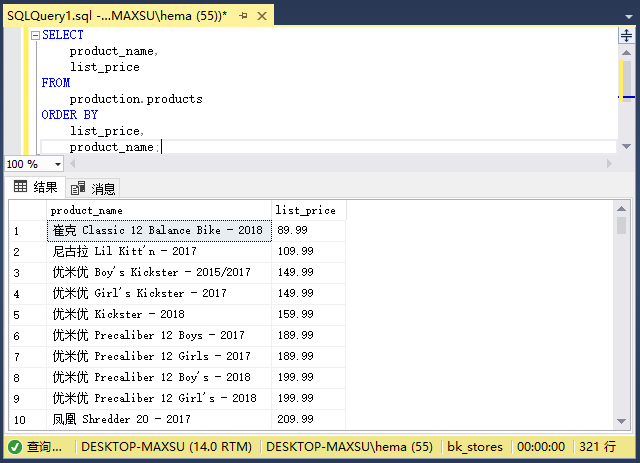
Task: Open the active files dropdown arrow
Action: (629, 17)
